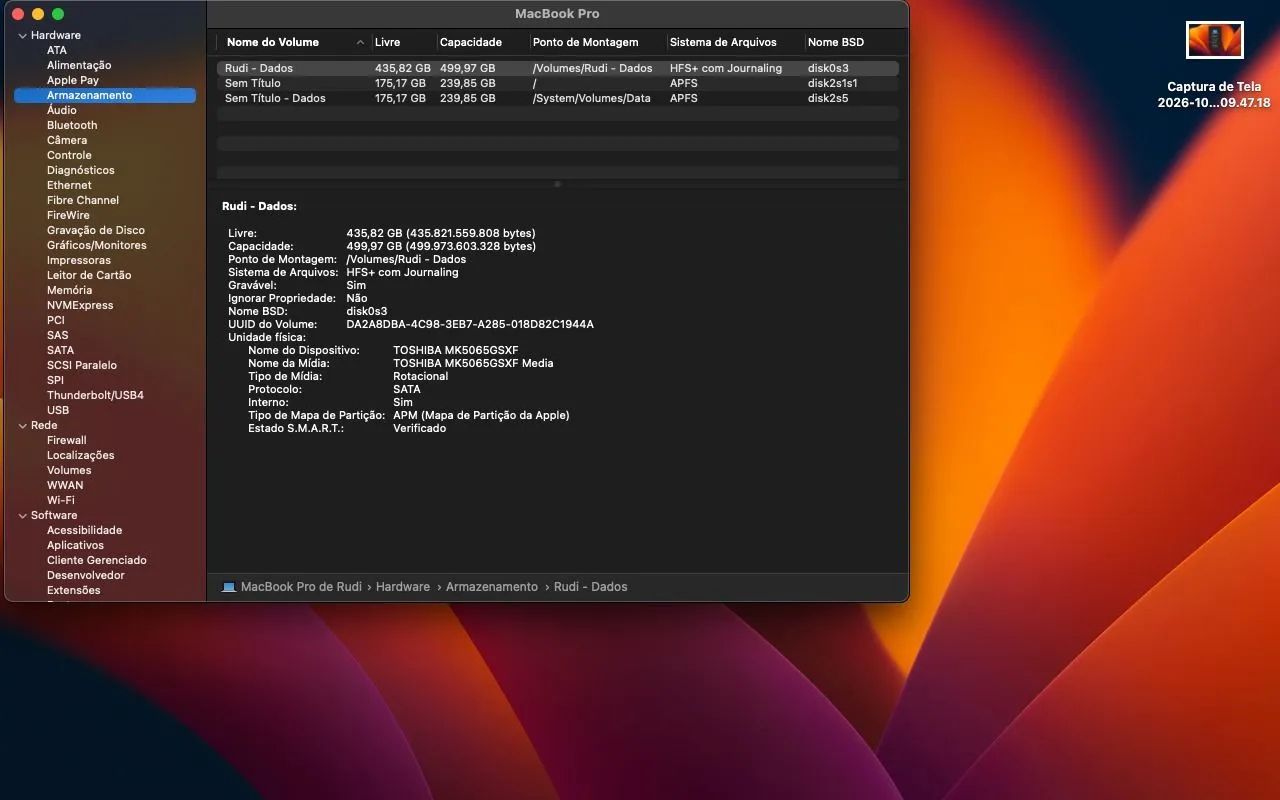Select SCSI Paralelo in the sidebar

tap(82, 365)
